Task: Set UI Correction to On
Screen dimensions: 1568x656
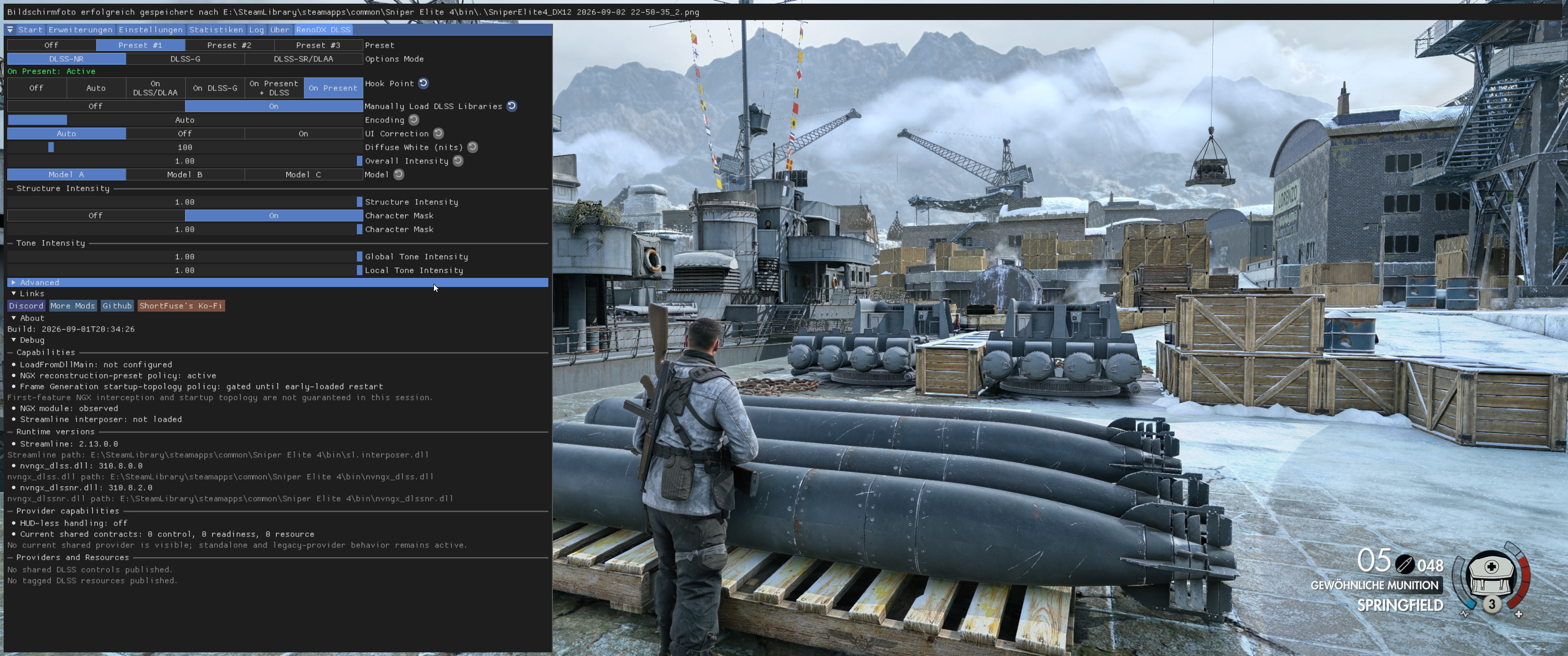Action: (x=304, y=133)
